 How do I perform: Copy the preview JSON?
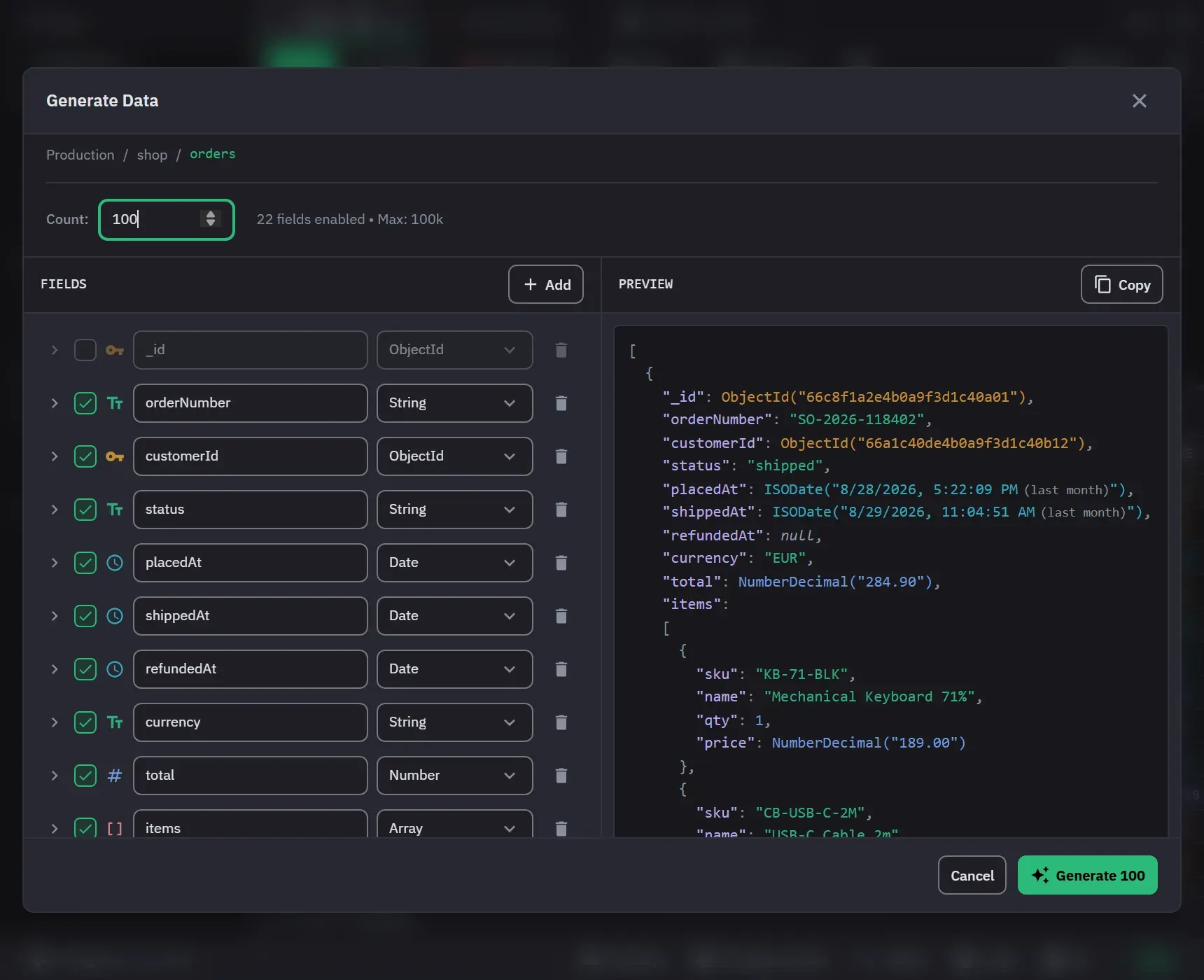tap(1121, 284)
